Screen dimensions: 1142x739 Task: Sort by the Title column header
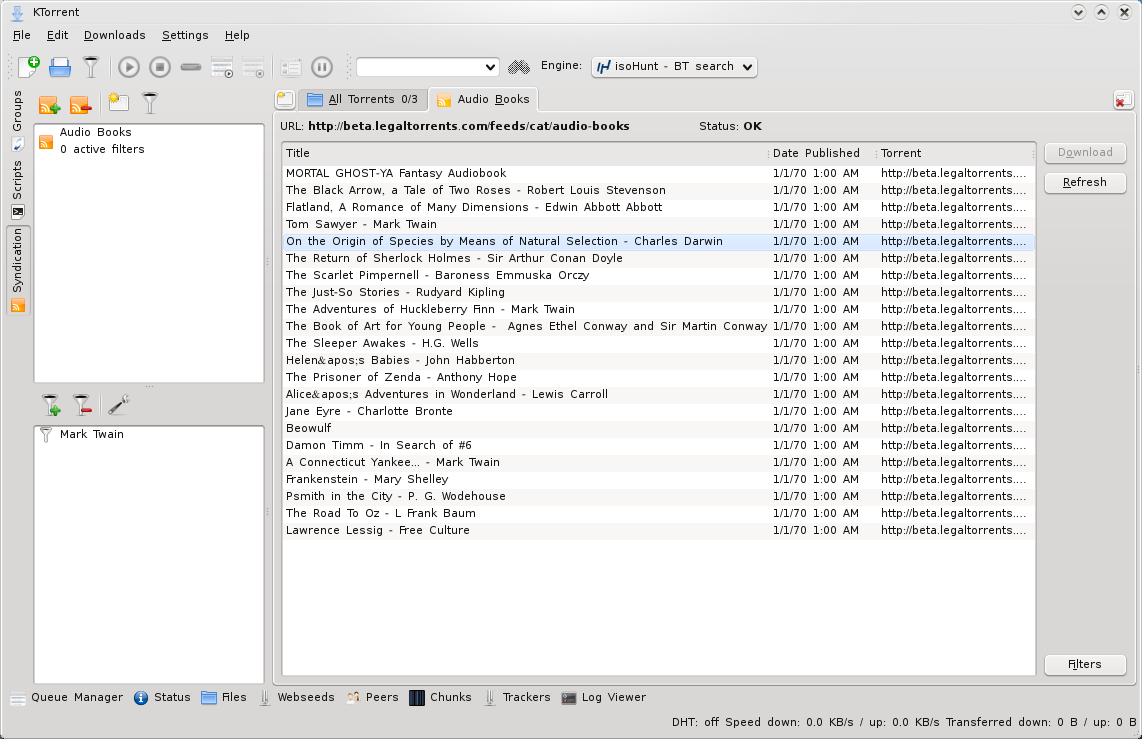point(524,153)
